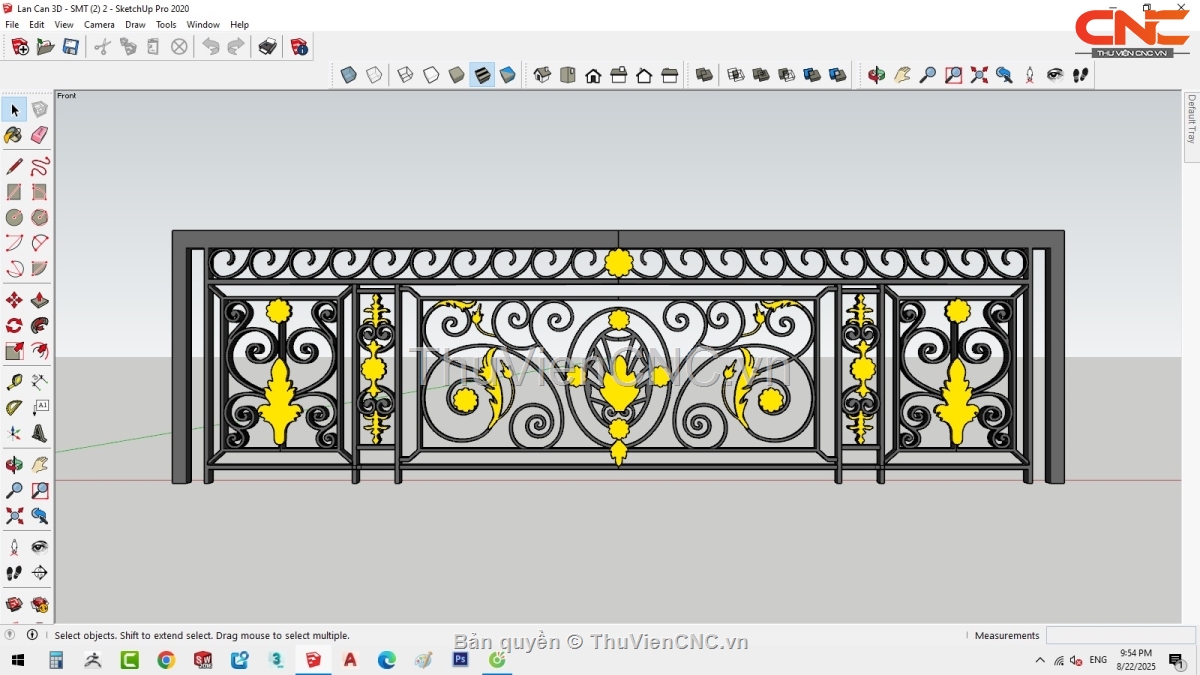Click the Save button in toolbar
The width and height of the screenshot is (1200, 675).
pyautogui.click(x=71, y=47)
